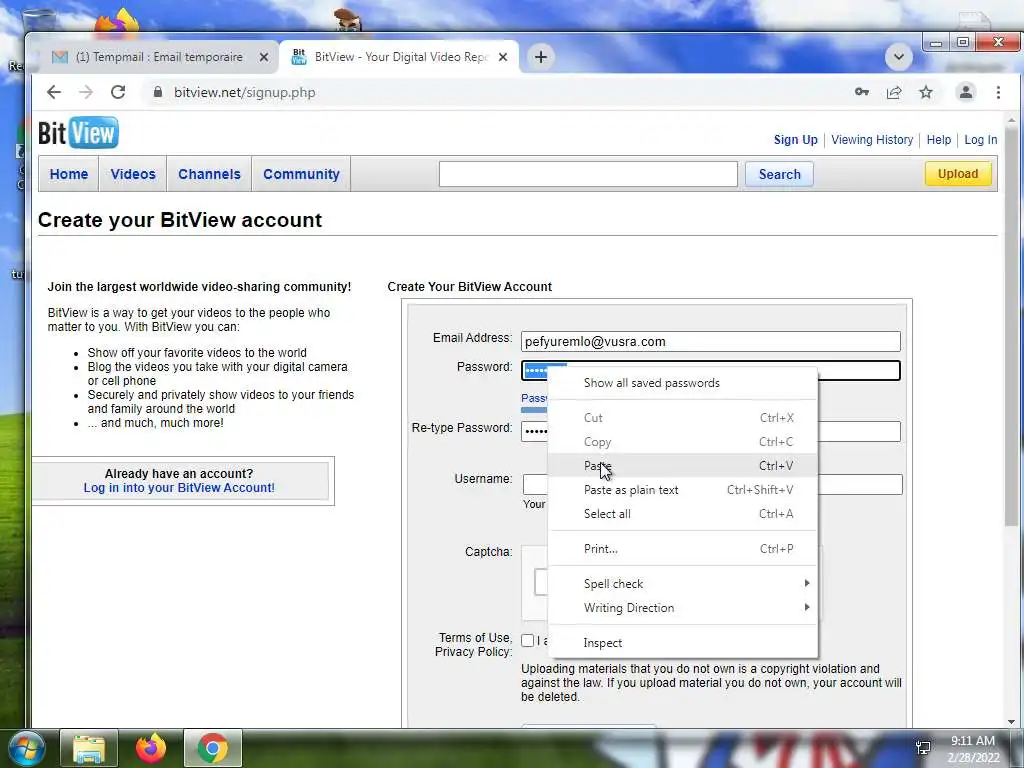This screenshot has width=1024, height=768.
Task: Open the Chrome profile avatar icon
Action: coord(966,92)
